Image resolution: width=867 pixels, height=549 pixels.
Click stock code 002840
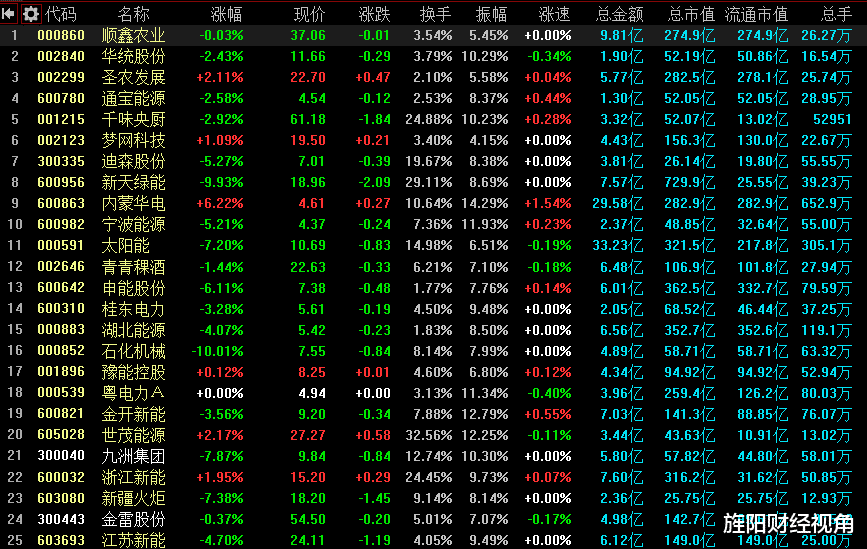[61, 56]
